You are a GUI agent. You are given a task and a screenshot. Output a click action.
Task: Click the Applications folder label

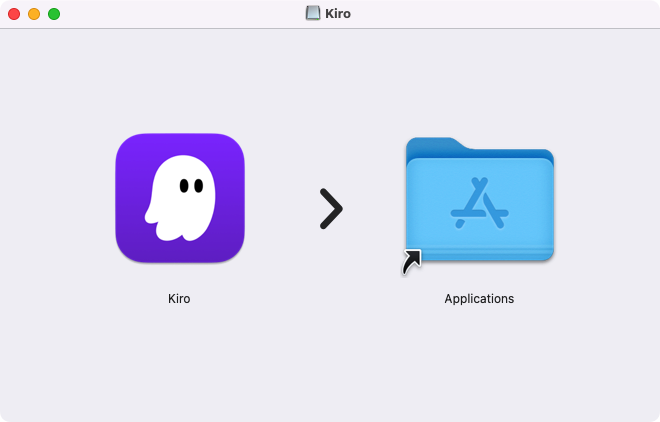(x=479, y=299)
